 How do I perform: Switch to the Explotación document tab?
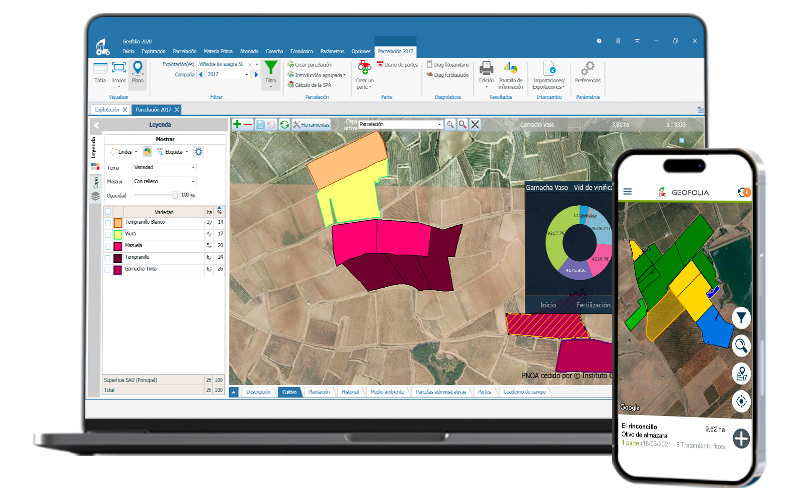(107, 110)
